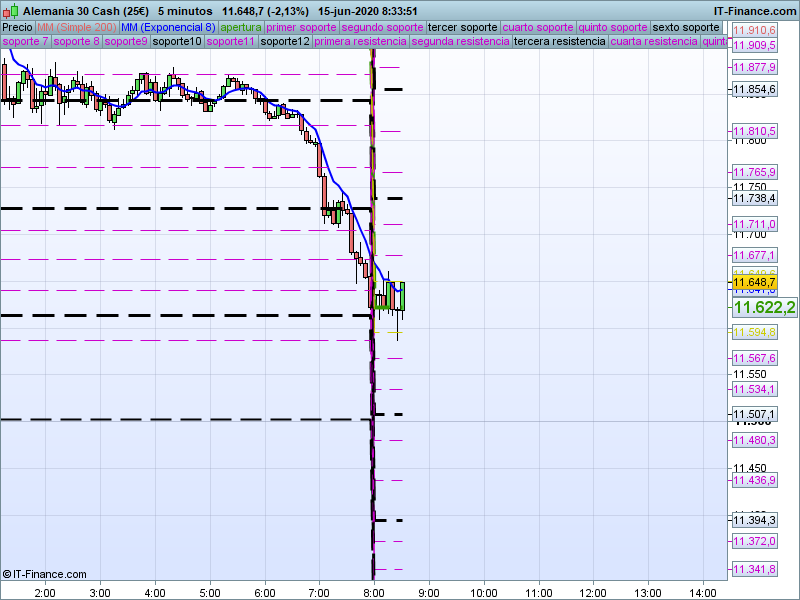
Task: Open the primera resistencia label
Action: 360,41
